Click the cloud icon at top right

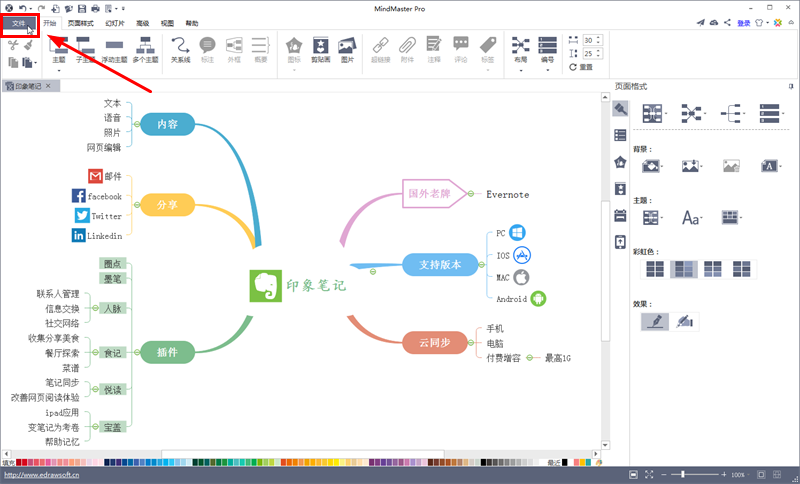pos(714,23)
